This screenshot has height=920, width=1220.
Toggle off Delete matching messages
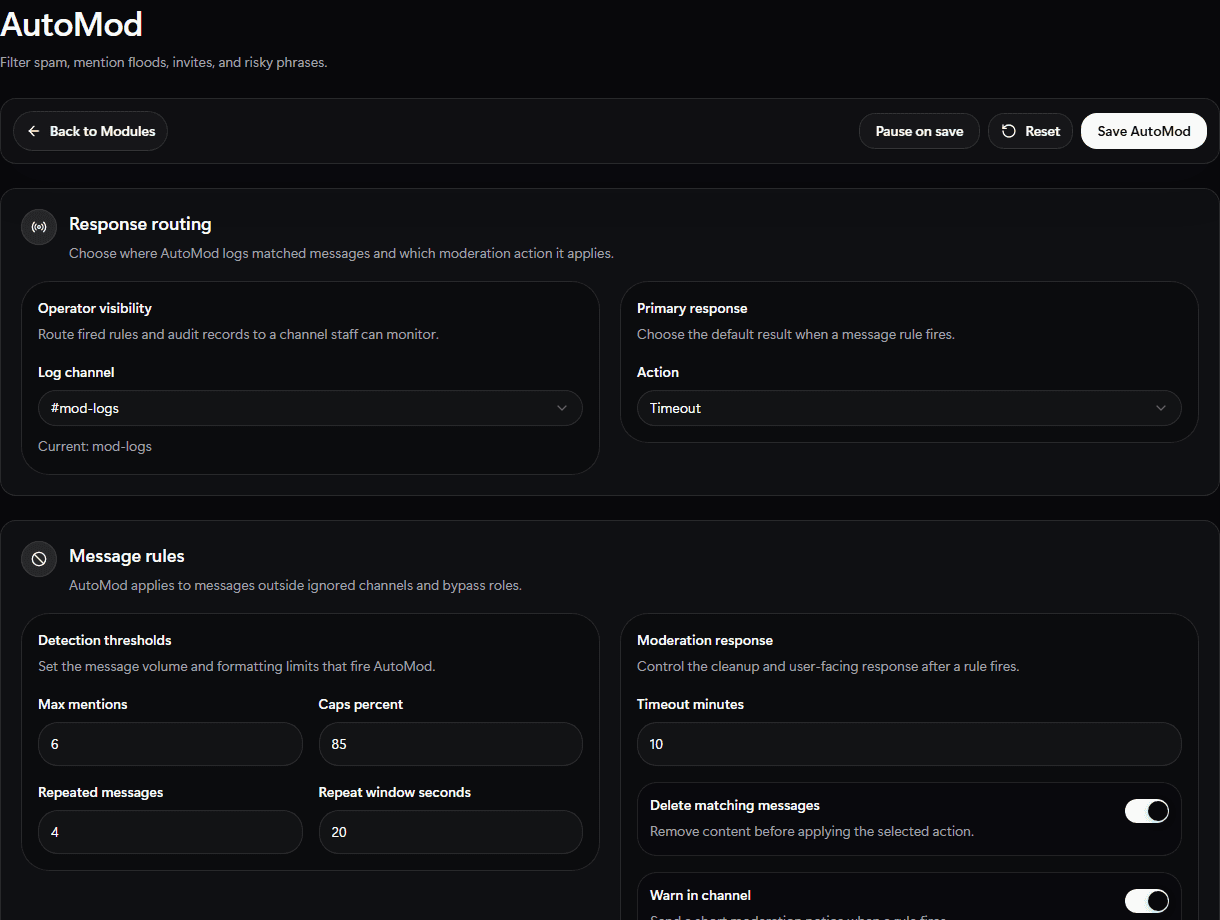[1147, 811]
